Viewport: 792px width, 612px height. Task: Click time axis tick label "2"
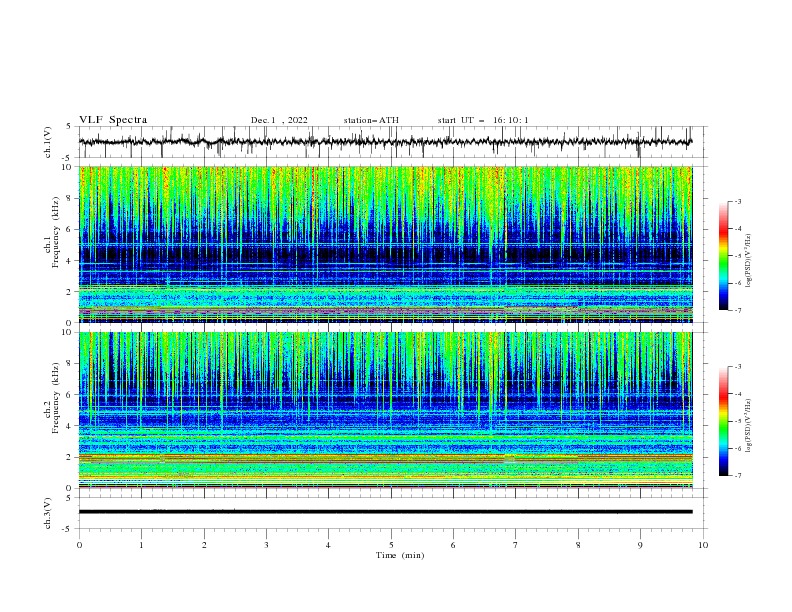click(204, 545)
